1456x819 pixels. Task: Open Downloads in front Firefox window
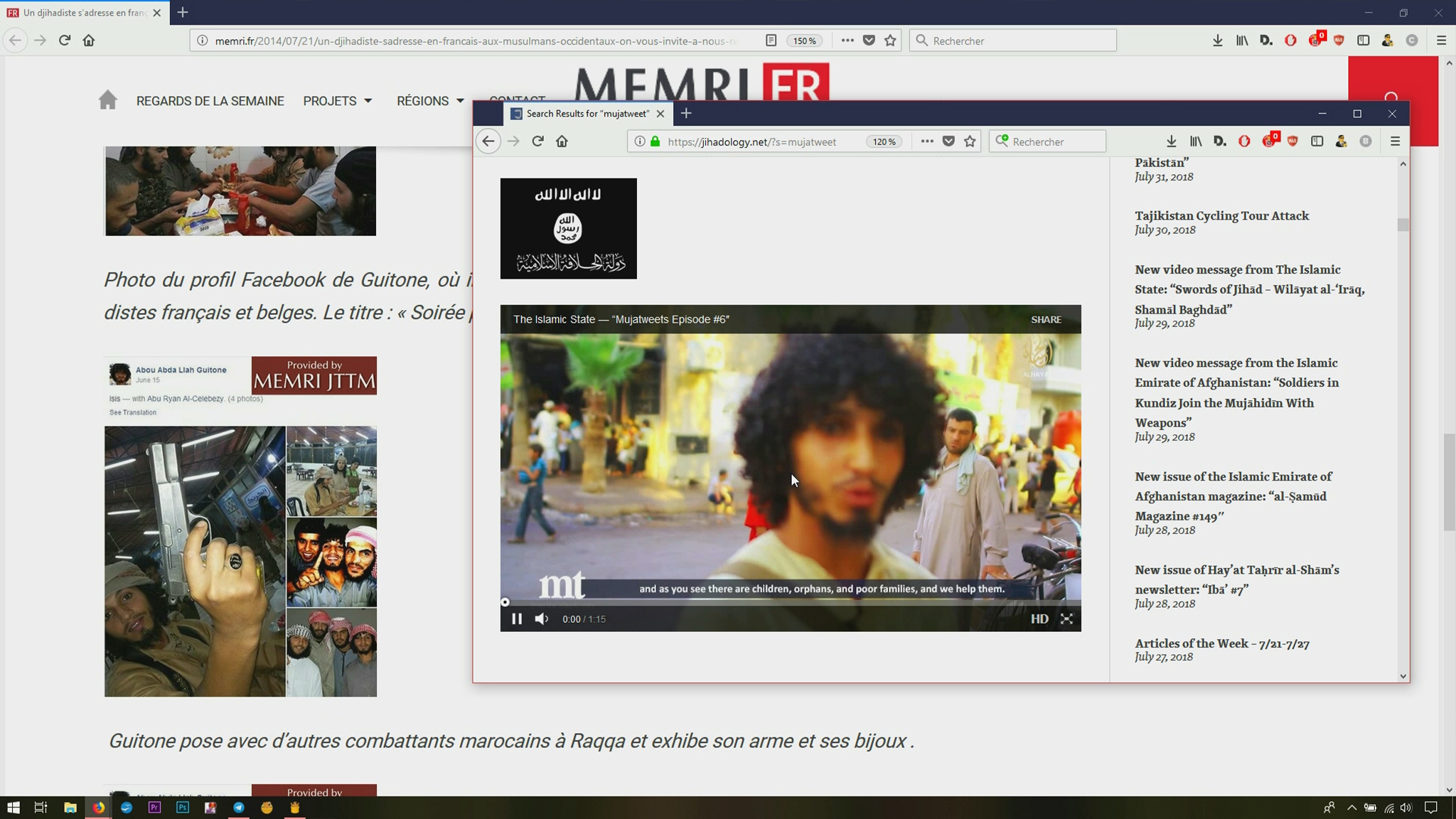tap(1171, 141)
